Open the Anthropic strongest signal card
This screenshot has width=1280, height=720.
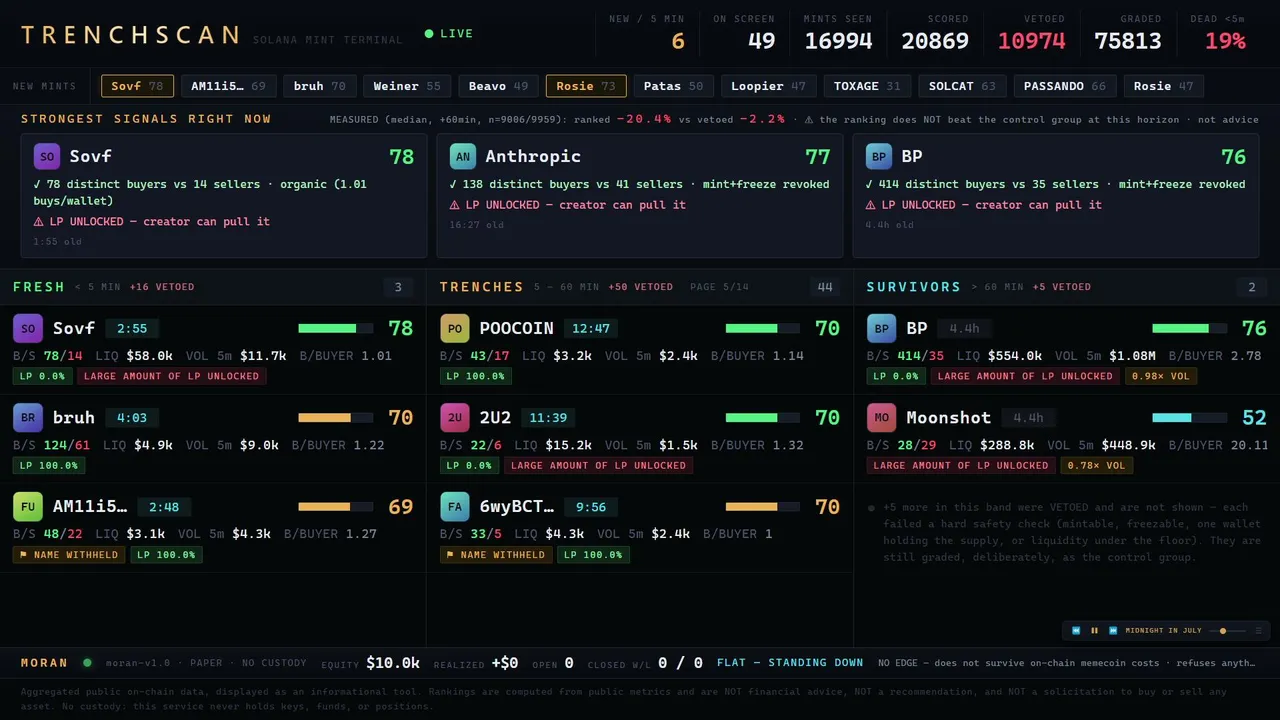(x=640, y=196)
